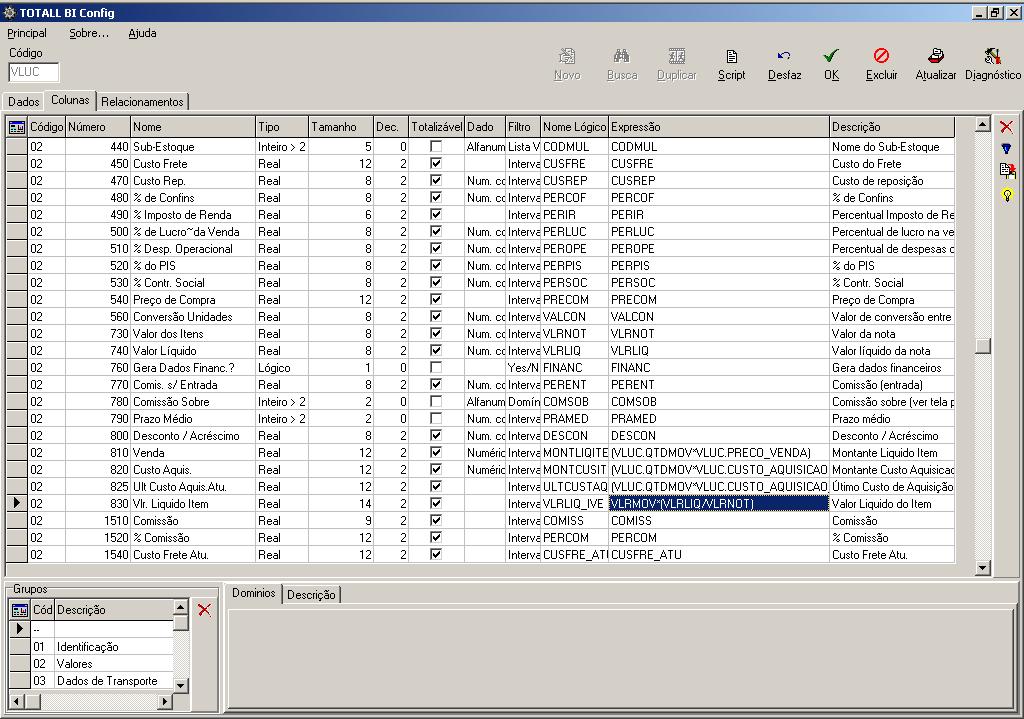Confirm with the green OK checkmark
Image resolution: width=1024 pixels, height=719 pixels.
(x=831, y=56)
